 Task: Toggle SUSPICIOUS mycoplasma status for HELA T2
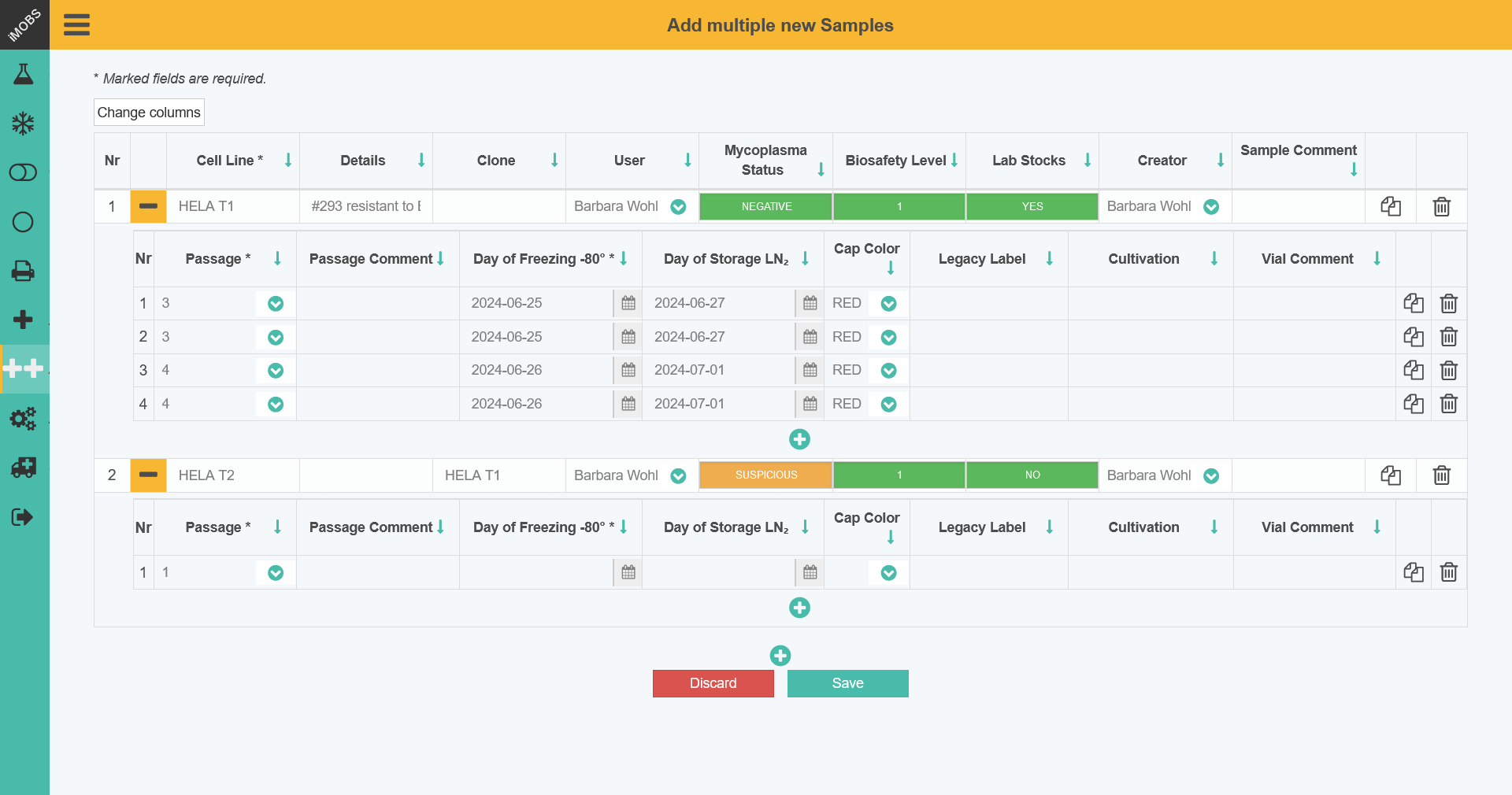(765, 475)
